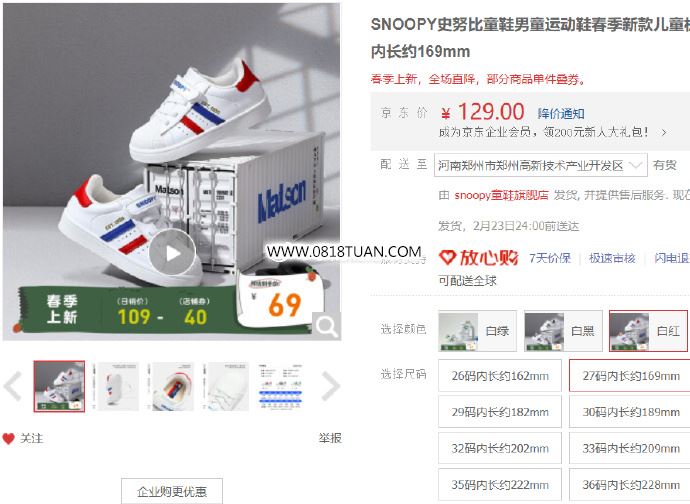Select size 32码内长约202mm
The width and height of the screenshot is (690, 504).
500,448
